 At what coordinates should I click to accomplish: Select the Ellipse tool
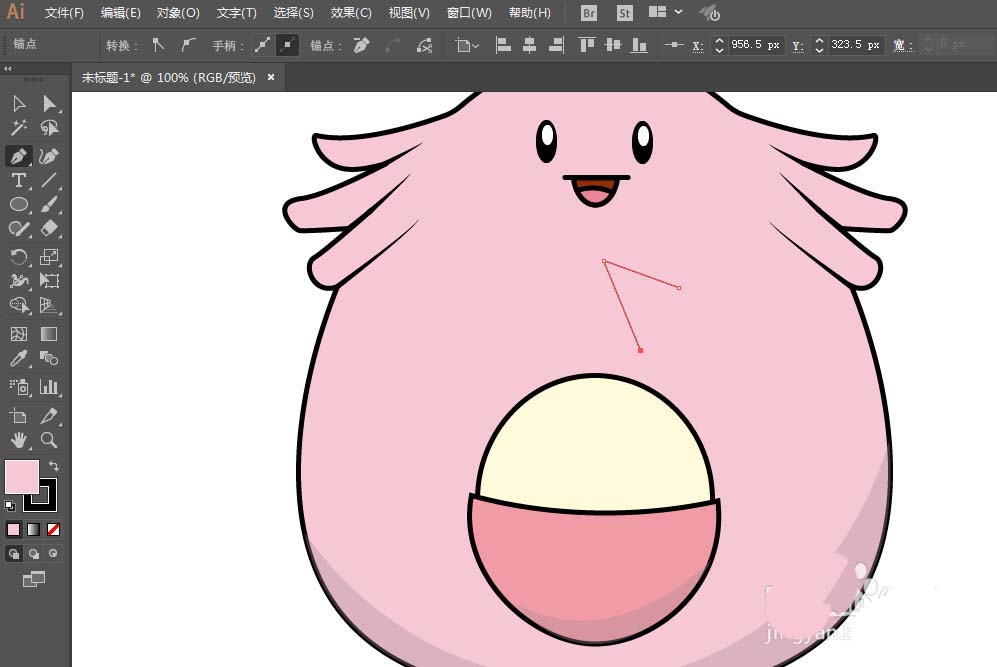[19, 205]
